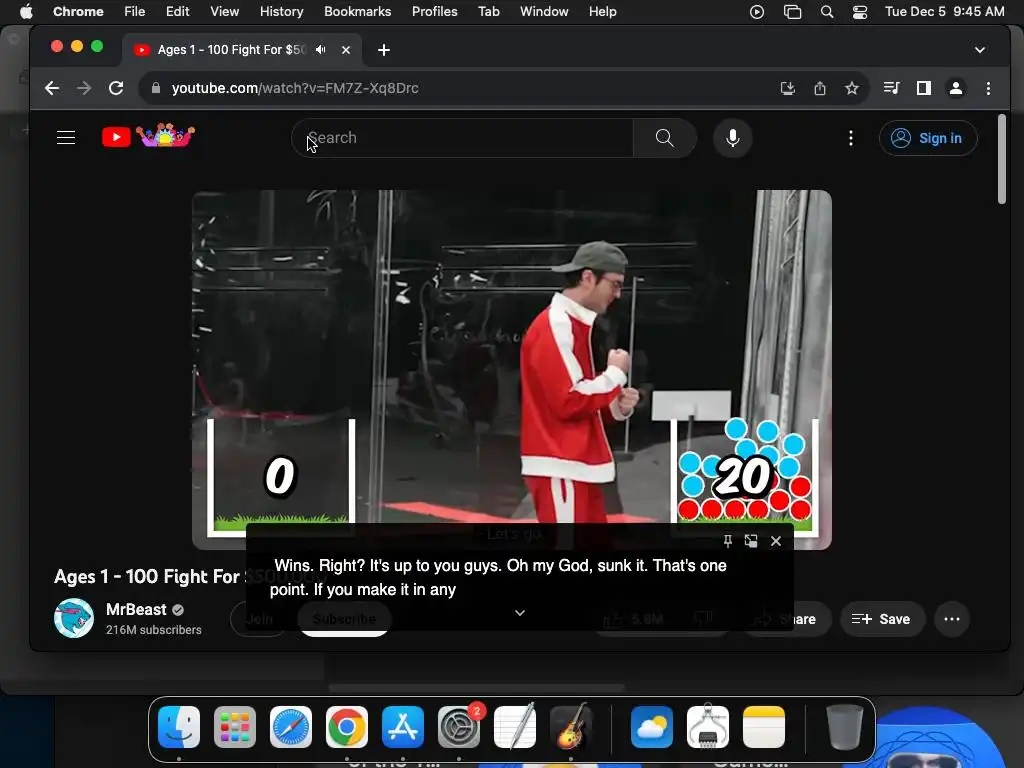Image resolution: width=1024 pixels, height=768 pixels.
Task: Open more actions ellipsis button
Action: point(952,619)
